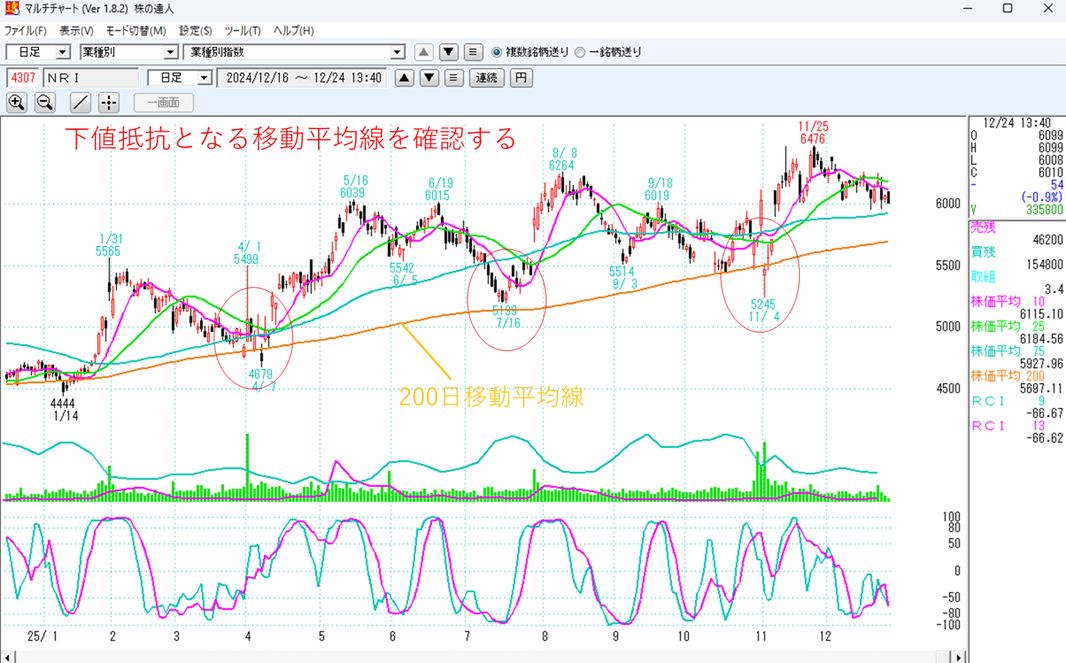This screenshot has height=663, width=1066.
Task: Select the 複数銘柄送り radio button
Action: coord(497,52)
